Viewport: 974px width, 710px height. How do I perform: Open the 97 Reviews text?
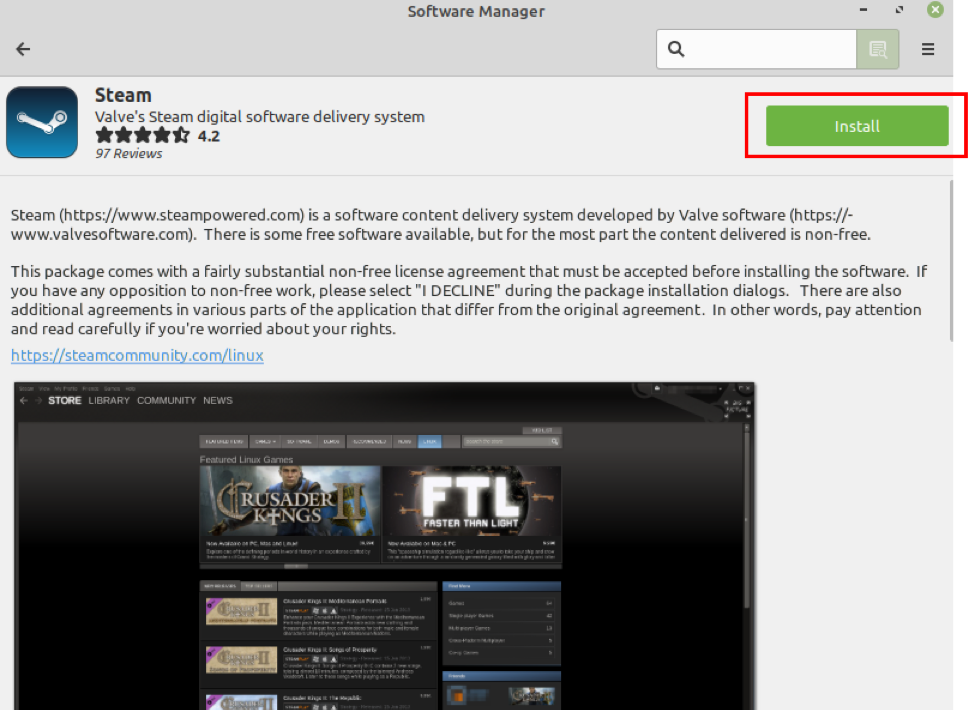tap(129, 153)
